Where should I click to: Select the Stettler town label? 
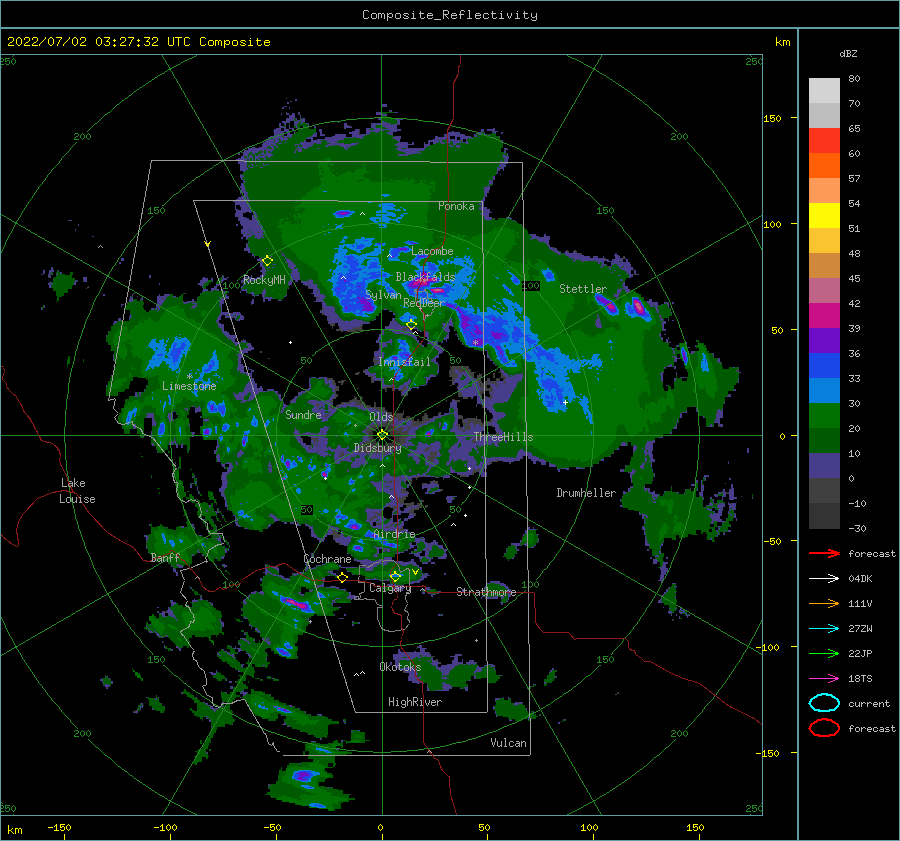[x=583, y=289]
